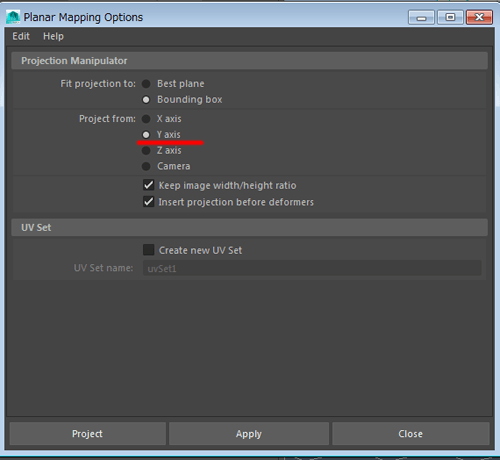Viewport: 500px width, 460px height.
Task: Enable Create new UV Set checkbox
Action: pyautogui.click(x=149, y=250)
